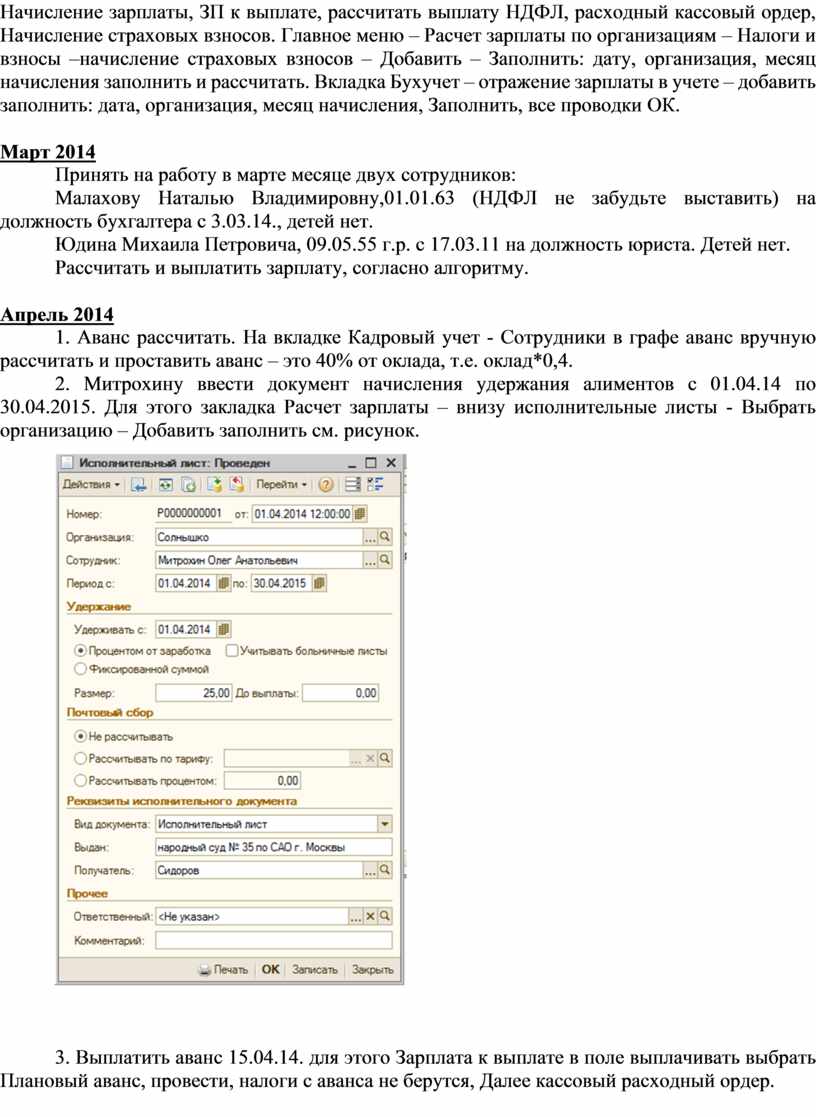
Task: Click the Организация field containing Солнышко
Action: tap(259, 538)
